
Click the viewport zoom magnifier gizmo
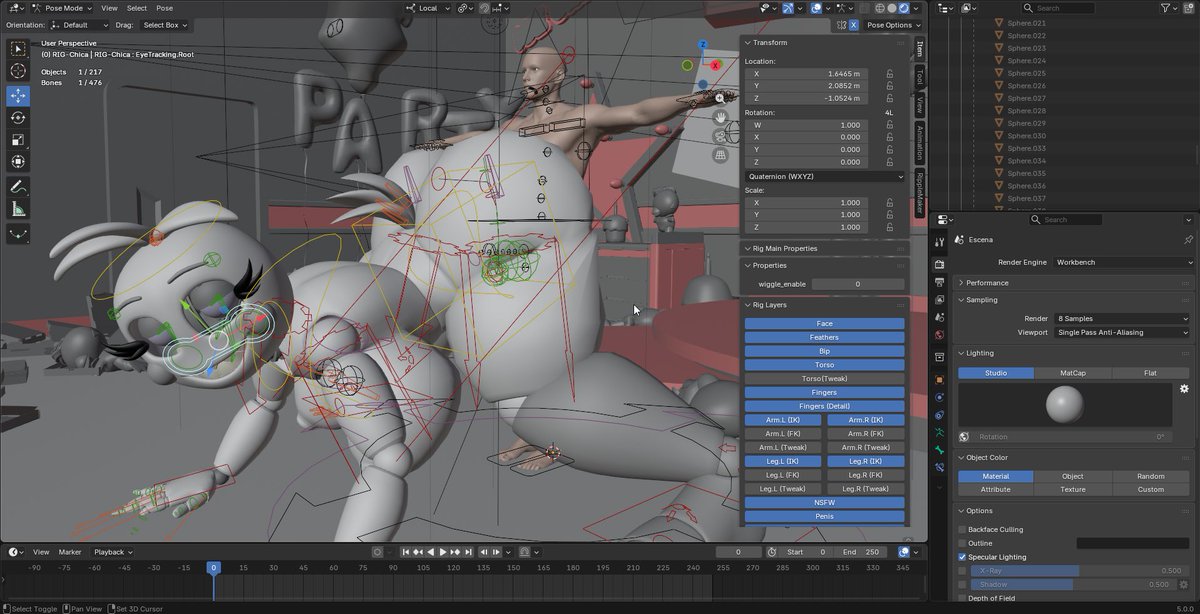pos(720,98)
